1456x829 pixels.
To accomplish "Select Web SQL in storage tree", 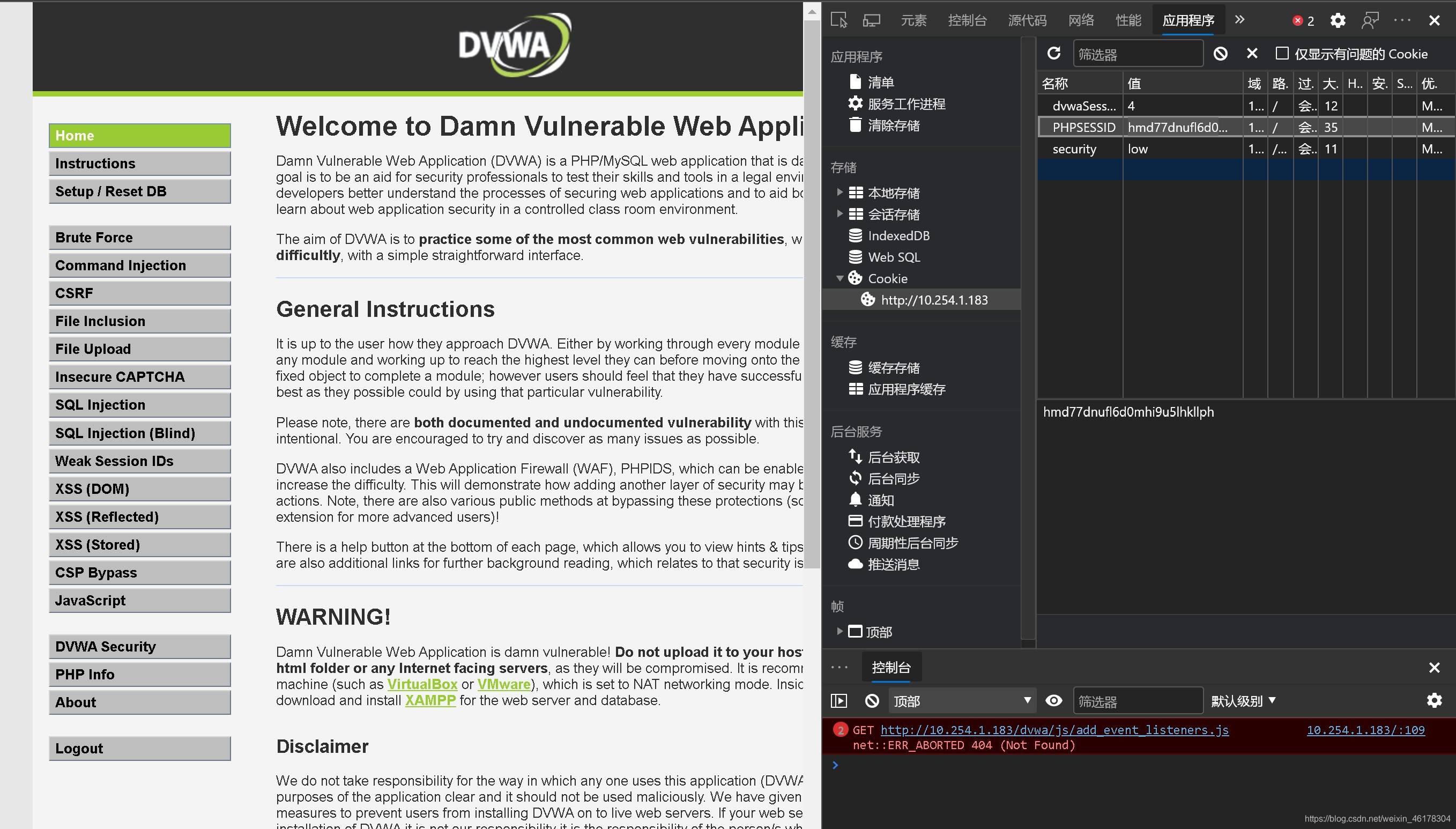I will coord(885,257).
